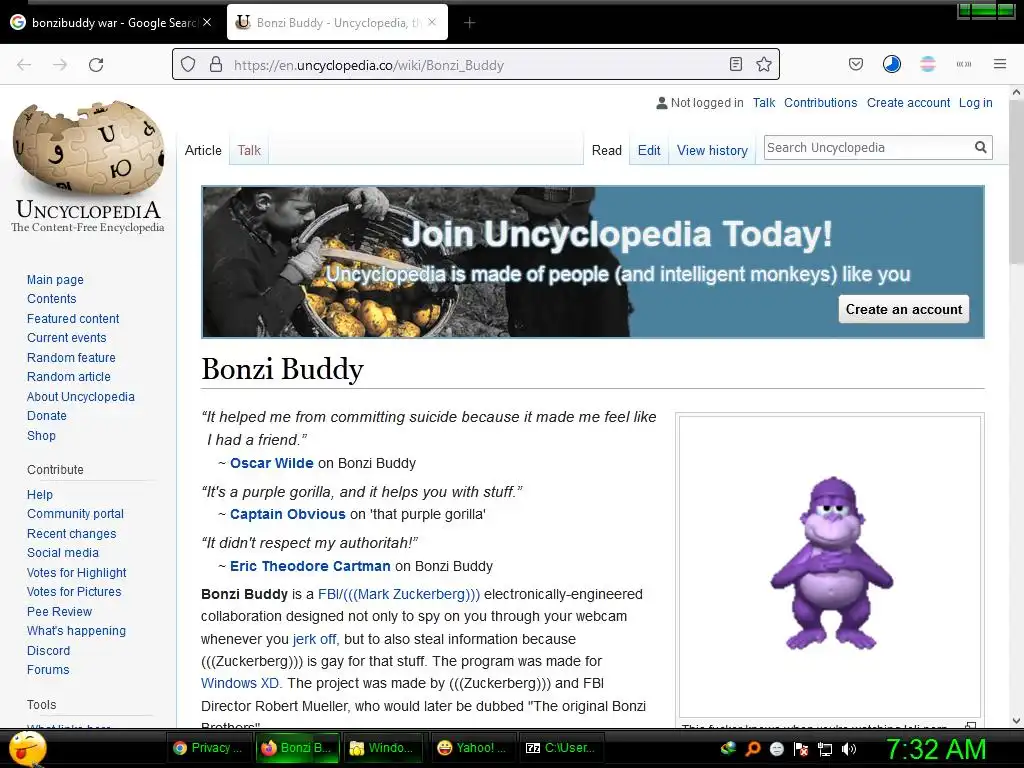This screenshot has height=768, width=1024.
Task: Click the Community portal link
Action: [x=75, y=514]
